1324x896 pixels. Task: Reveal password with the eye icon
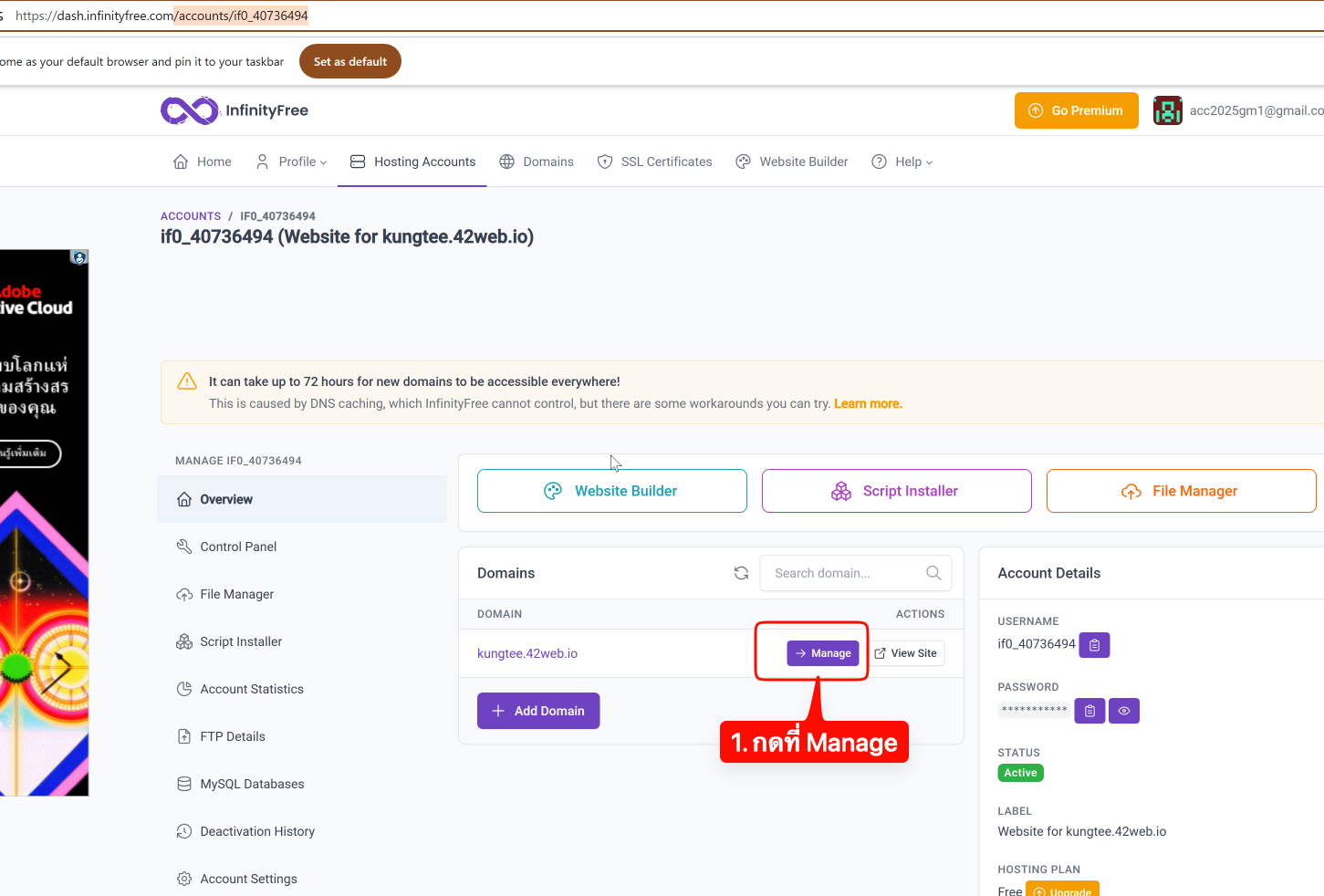(1124, 711)
